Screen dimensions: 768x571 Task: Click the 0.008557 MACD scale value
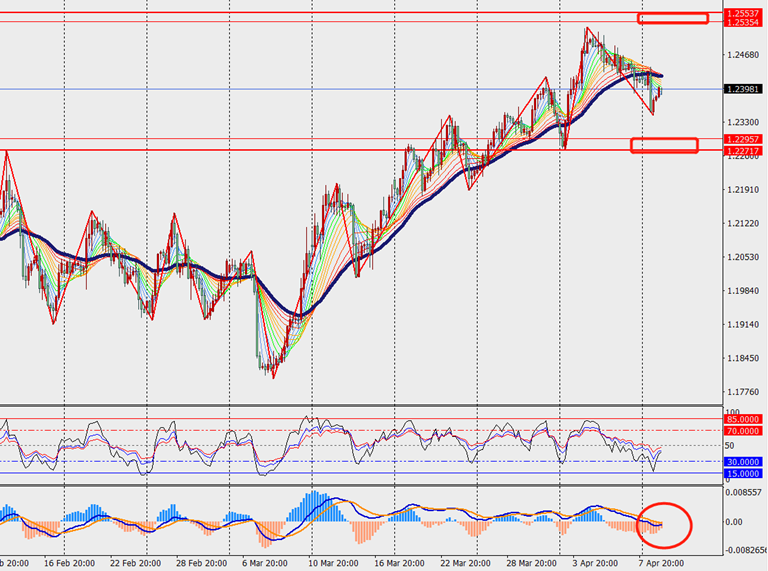744,492
